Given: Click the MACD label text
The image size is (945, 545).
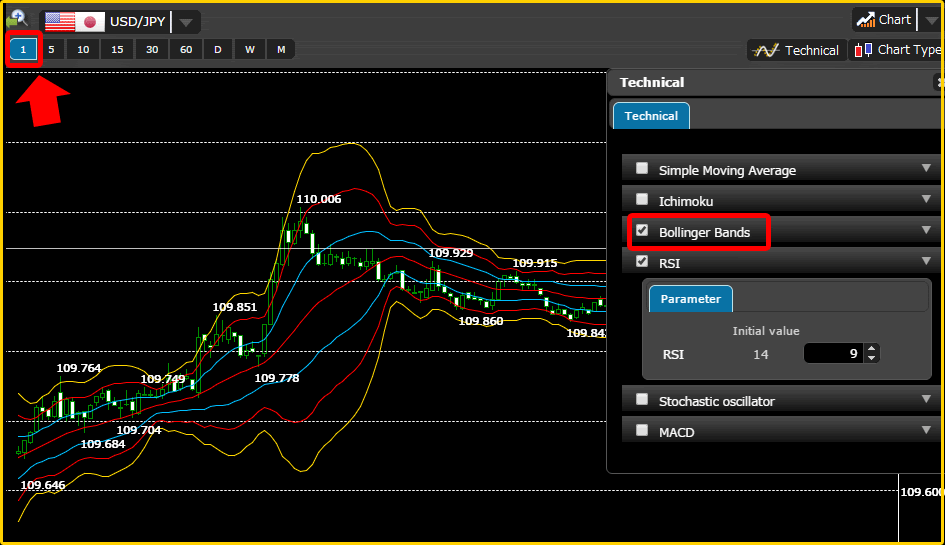Looking at the screenshot, I should pyautogui.click(x=677, y=432).
